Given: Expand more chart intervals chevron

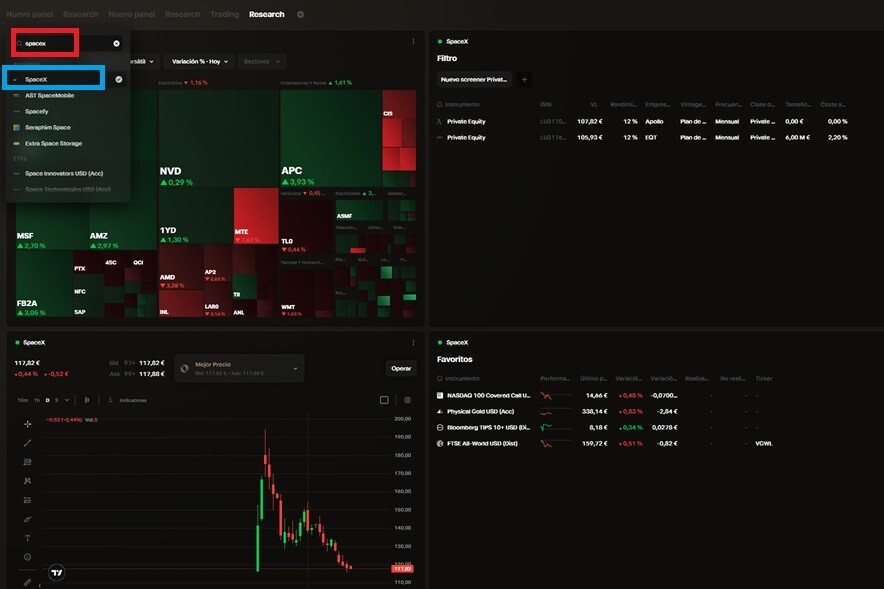Looking at the screenshot, I should tap(67, 400).
